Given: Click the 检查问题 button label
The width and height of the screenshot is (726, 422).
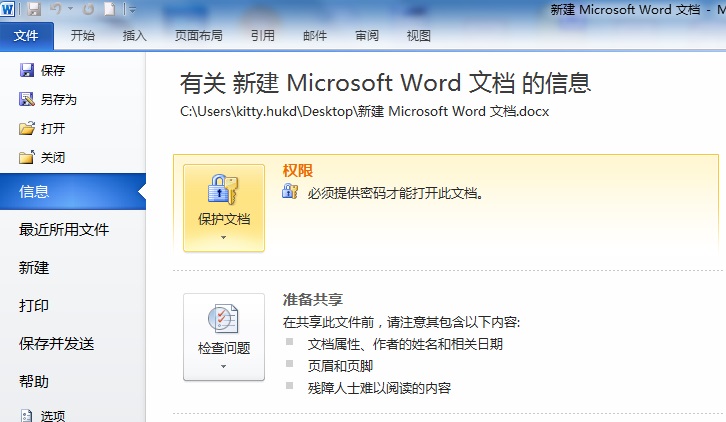Looking at the screenshot, I should (x=224, y=348).
